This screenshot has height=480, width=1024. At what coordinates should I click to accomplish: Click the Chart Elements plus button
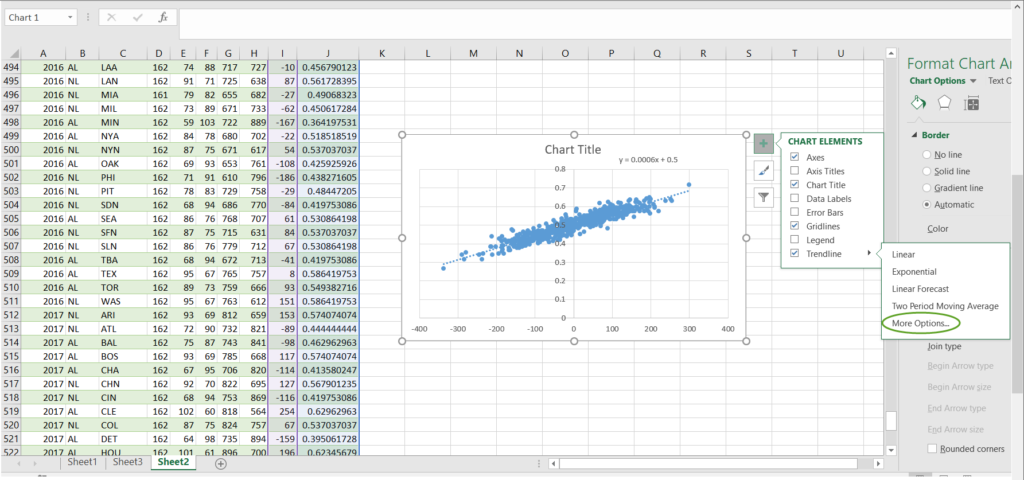click(763, 144)
